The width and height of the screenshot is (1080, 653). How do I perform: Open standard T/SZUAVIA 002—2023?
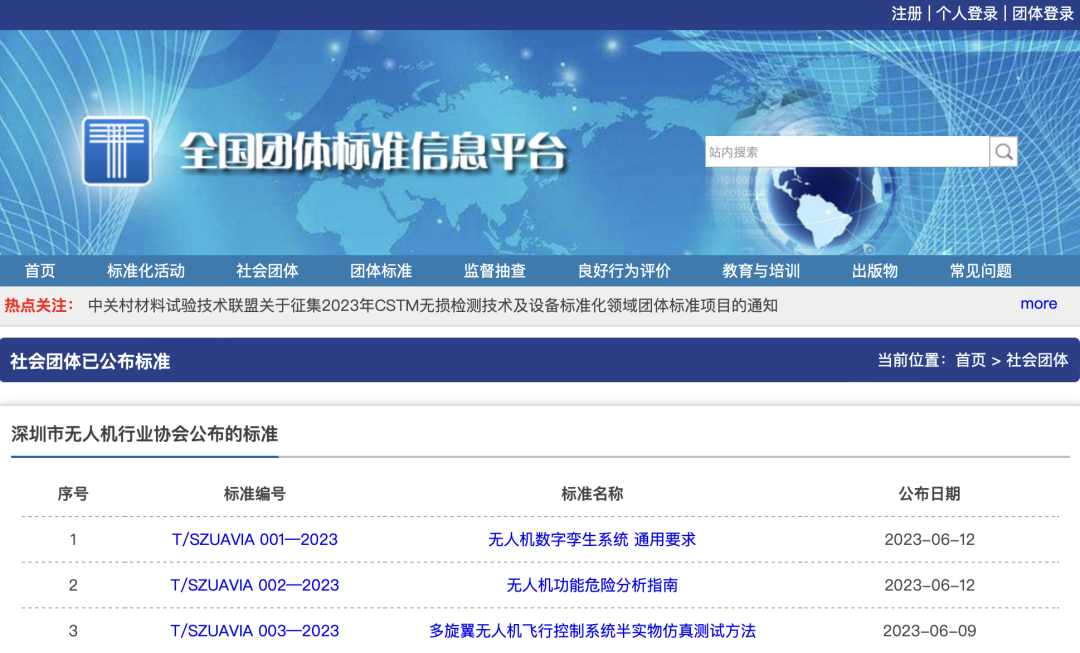tap(255, 585)
